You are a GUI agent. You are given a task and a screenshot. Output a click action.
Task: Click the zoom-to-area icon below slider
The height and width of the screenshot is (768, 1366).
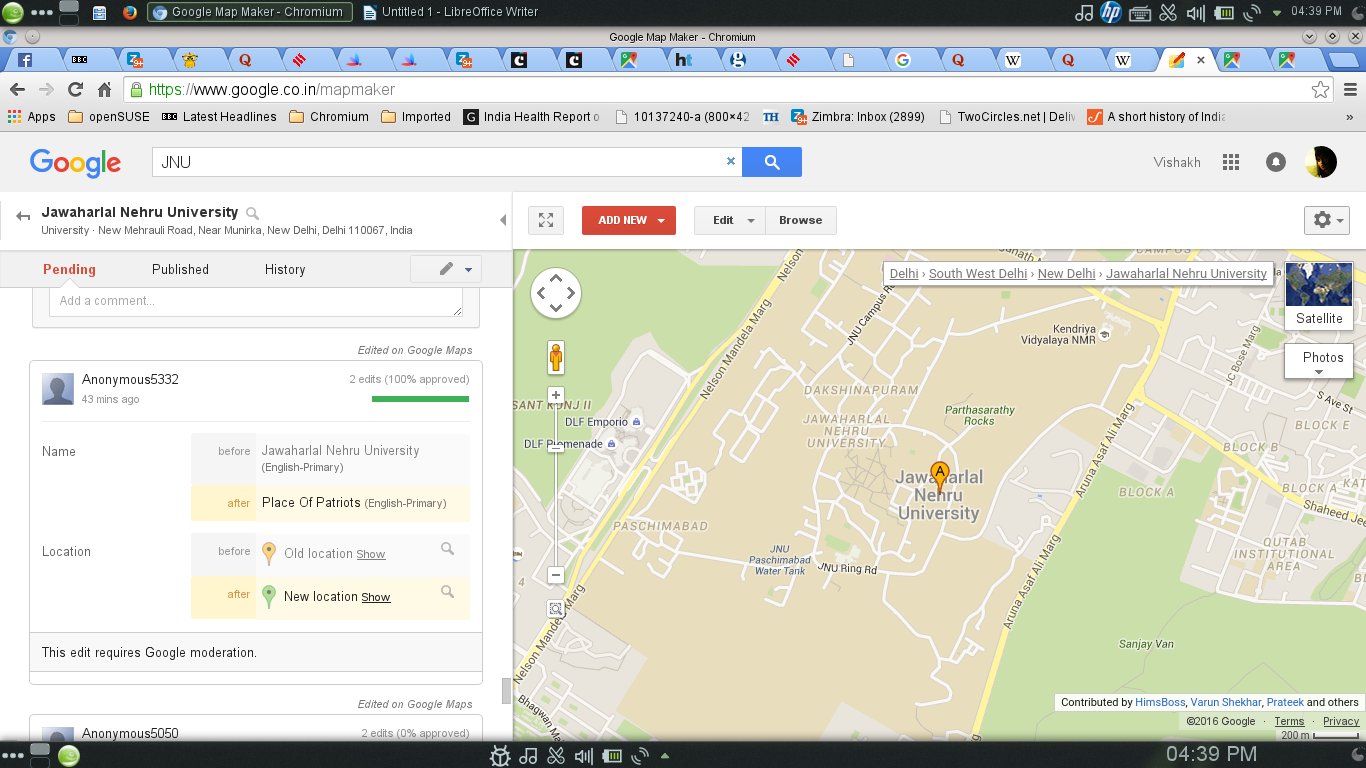point(556,608)
